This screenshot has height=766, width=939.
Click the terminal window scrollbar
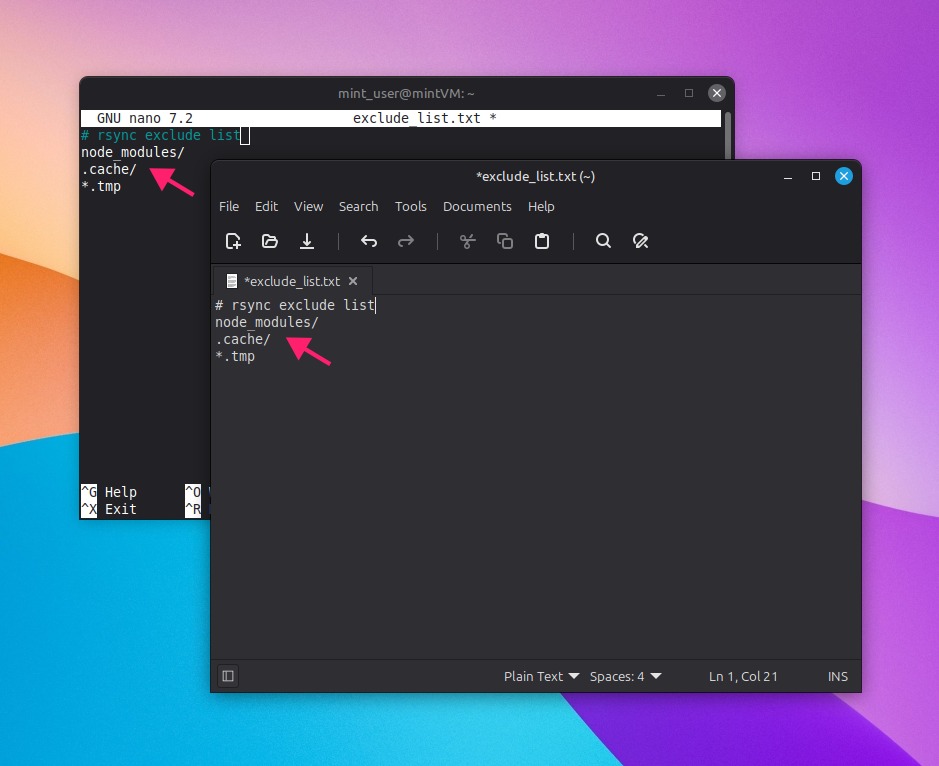click(x=728, y=135)
